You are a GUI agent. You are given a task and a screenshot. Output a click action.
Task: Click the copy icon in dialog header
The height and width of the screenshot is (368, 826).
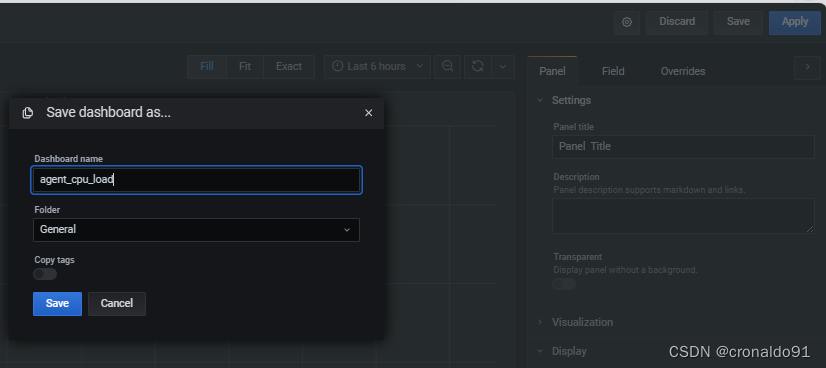(28, 113)
